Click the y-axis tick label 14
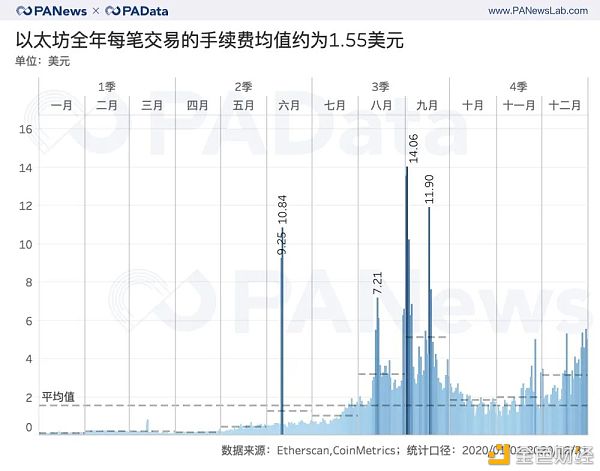Image resolution: width=600 pixels, height=471 pixels. click(26, 168)
